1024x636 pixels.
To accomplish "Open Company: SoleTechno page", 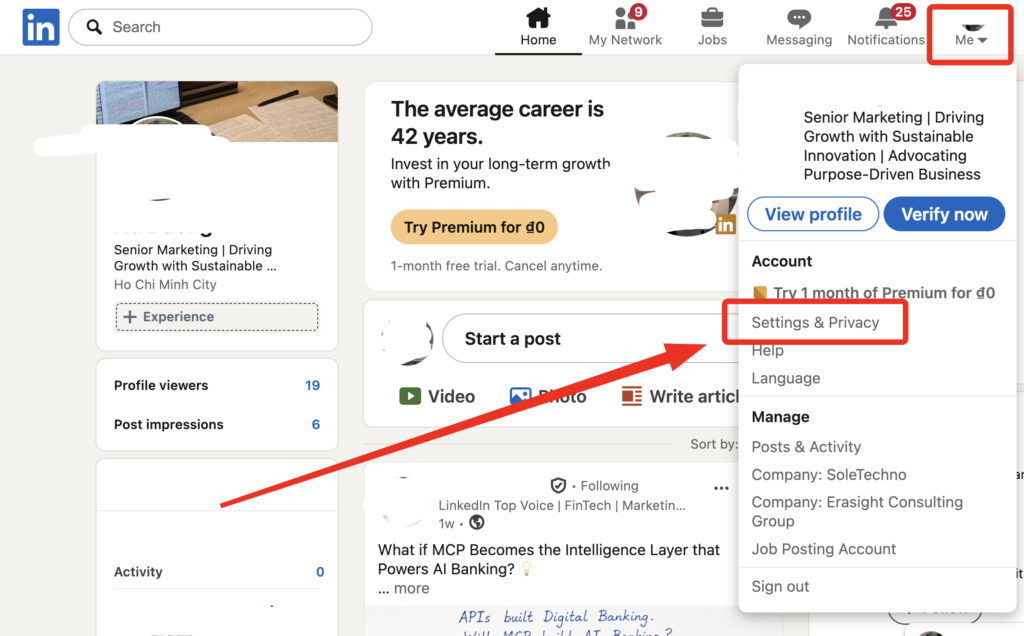I will pos(829,475).
